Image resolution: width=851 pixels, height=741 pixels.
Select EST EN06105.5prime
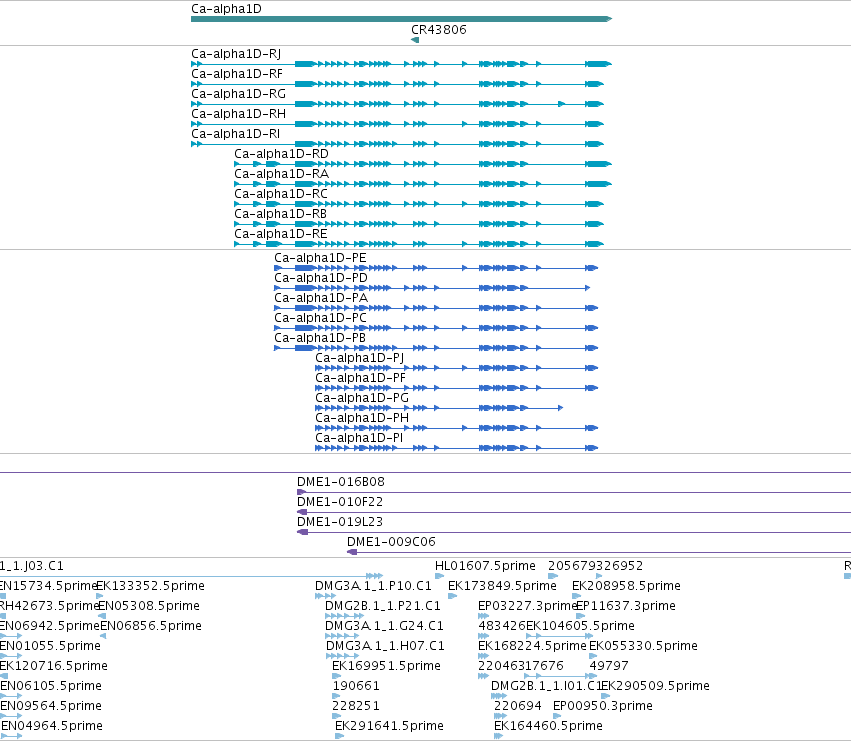pyautogui.click(x=51, y=686)
